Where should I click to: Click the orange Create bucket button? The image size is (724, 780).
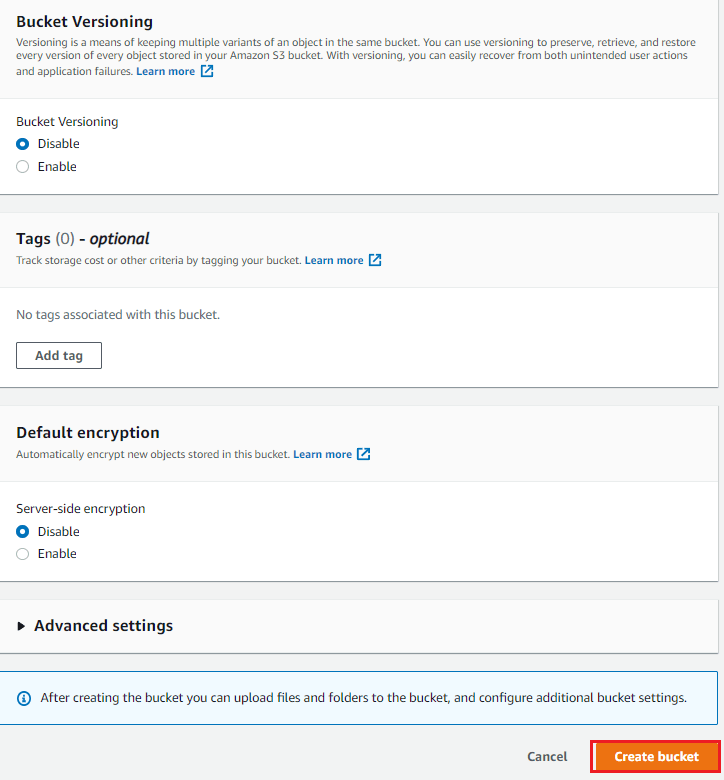pyautogui.click(x=656, y=757)
